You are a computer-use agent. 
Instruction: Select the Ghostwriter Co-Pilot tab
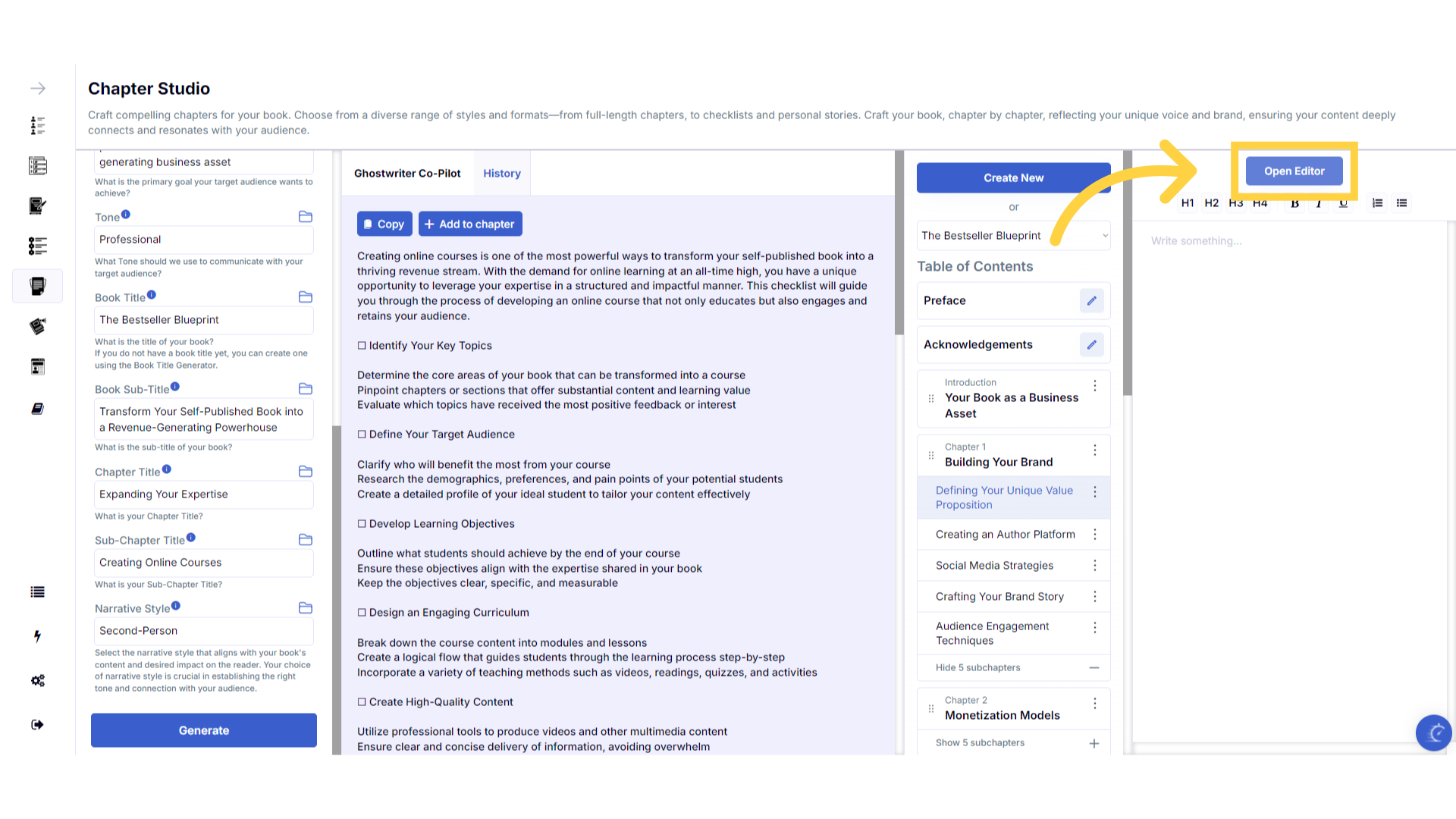pyautogui.click(x=407, y=174)
